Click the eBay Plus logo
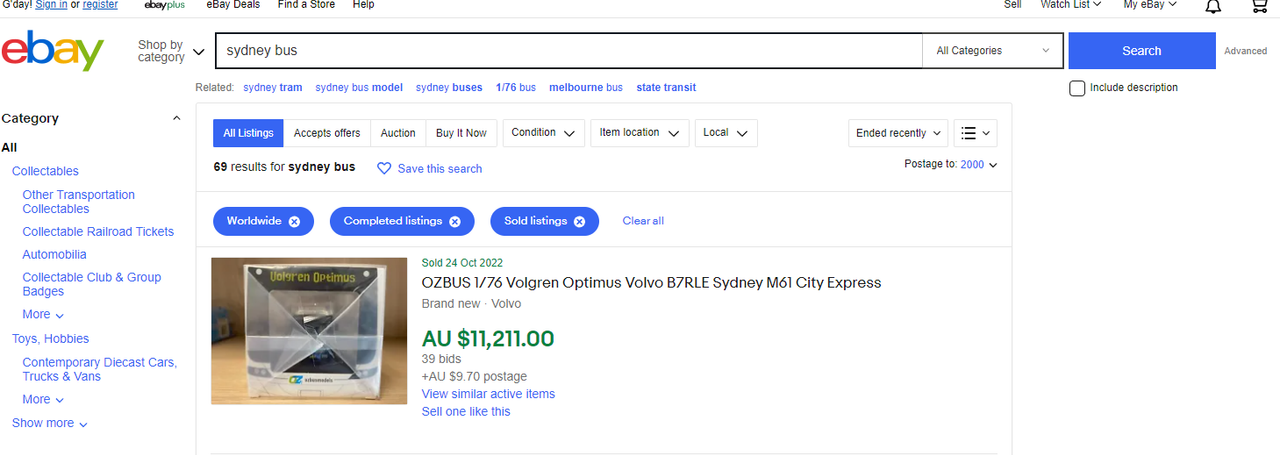This screenshot has width=1280, height=455. 165,5
